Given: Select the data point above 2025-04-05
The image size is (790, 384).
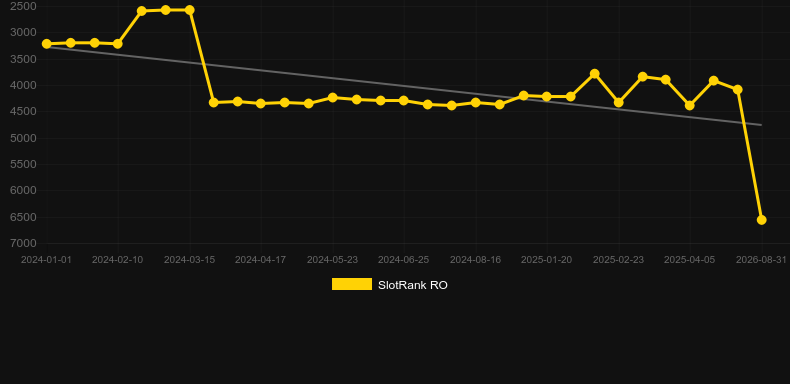Looking at the screenshot, I should tap(690, 106).
